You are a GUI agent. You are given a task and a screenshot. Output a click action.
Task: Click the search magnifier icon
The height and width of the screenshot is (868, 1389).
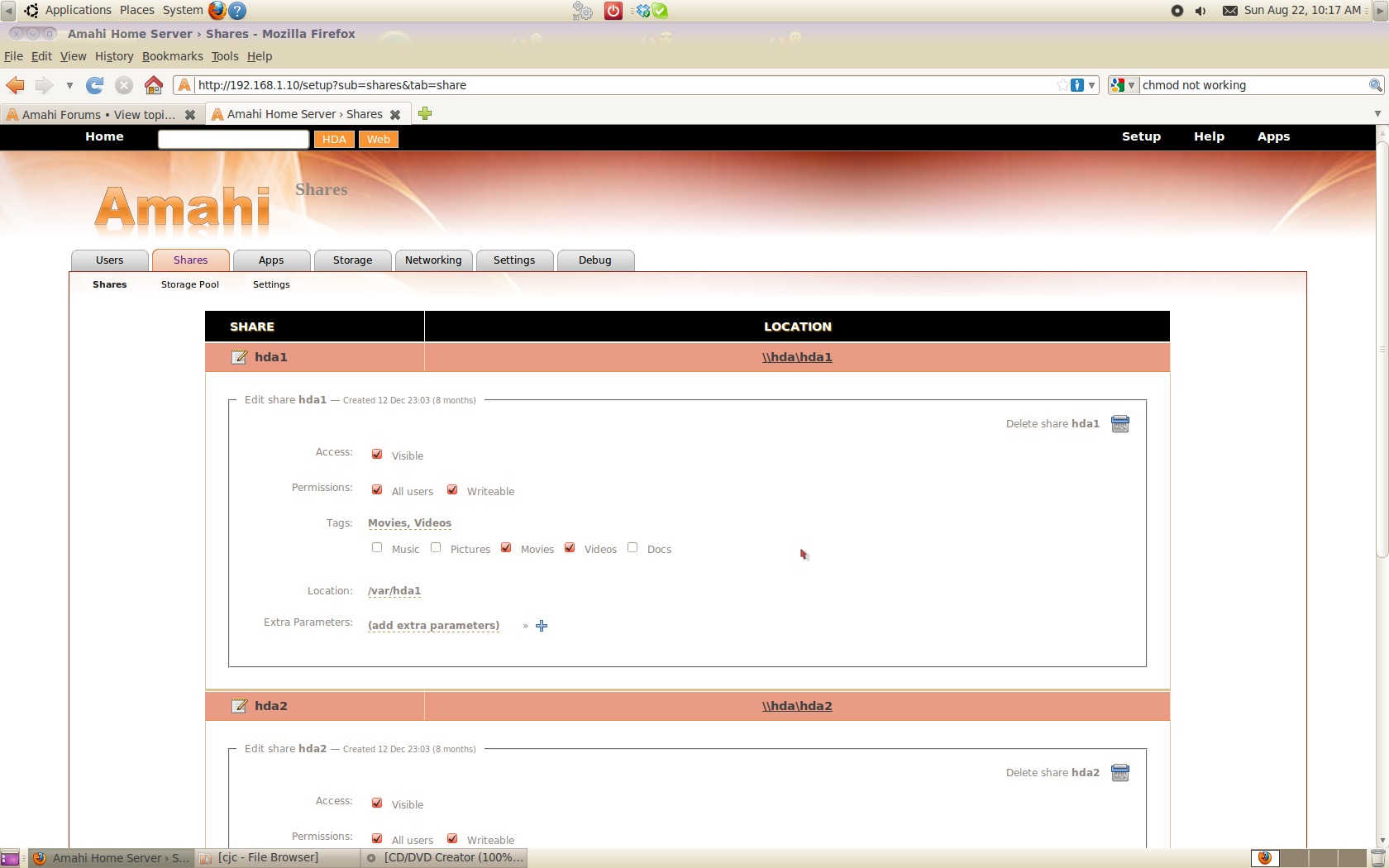click(1376, 85)
